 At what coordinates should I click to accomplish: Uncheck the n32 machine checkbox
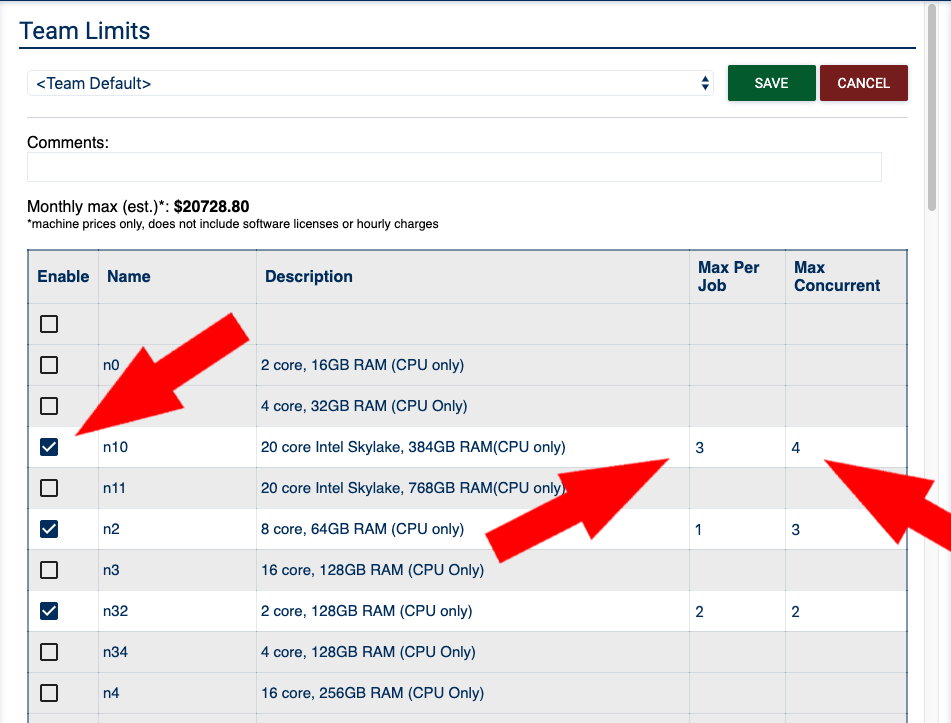click(49, 611)
